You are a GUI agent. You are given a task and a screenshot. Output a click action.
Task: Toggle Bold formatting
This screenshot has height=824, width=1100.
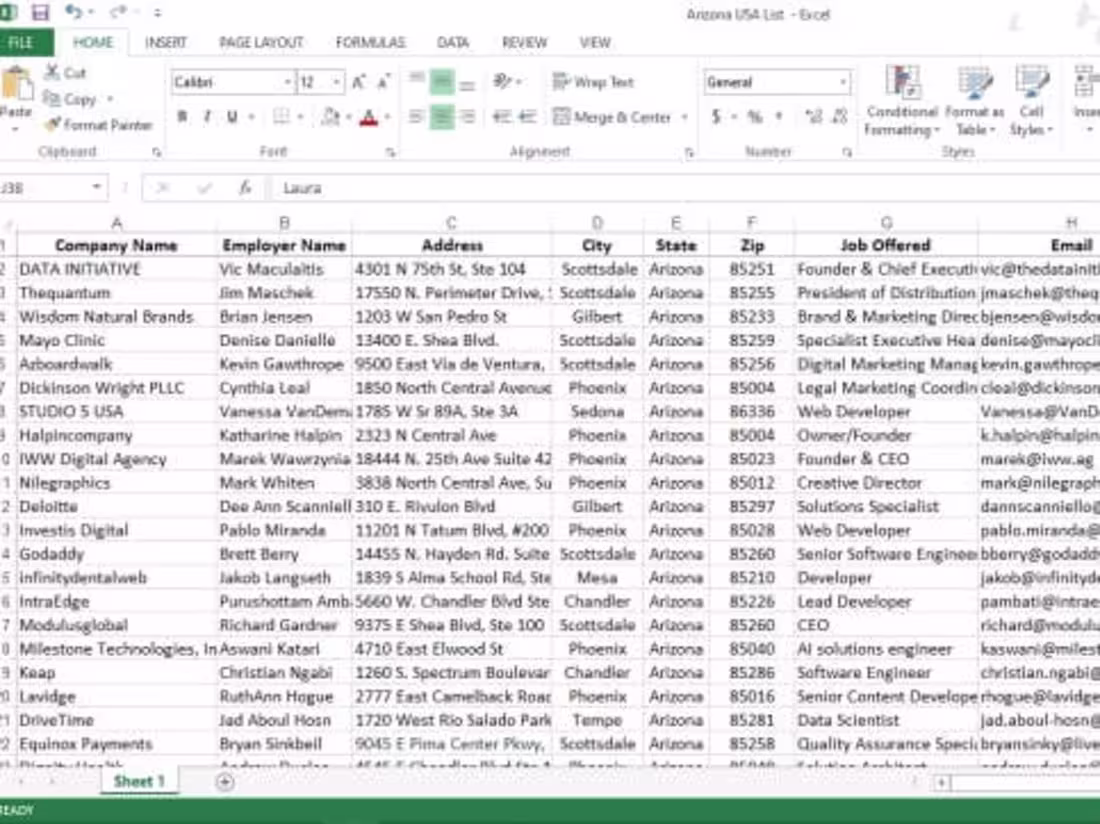pos(182,116)
